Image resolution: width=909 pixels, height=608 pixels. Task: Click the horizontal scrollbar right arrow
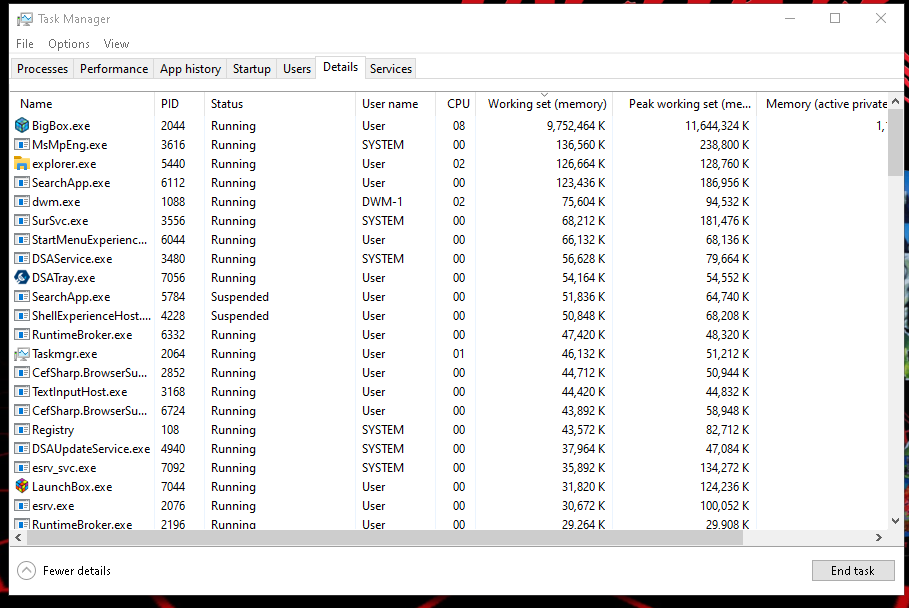tap(879, 538)
